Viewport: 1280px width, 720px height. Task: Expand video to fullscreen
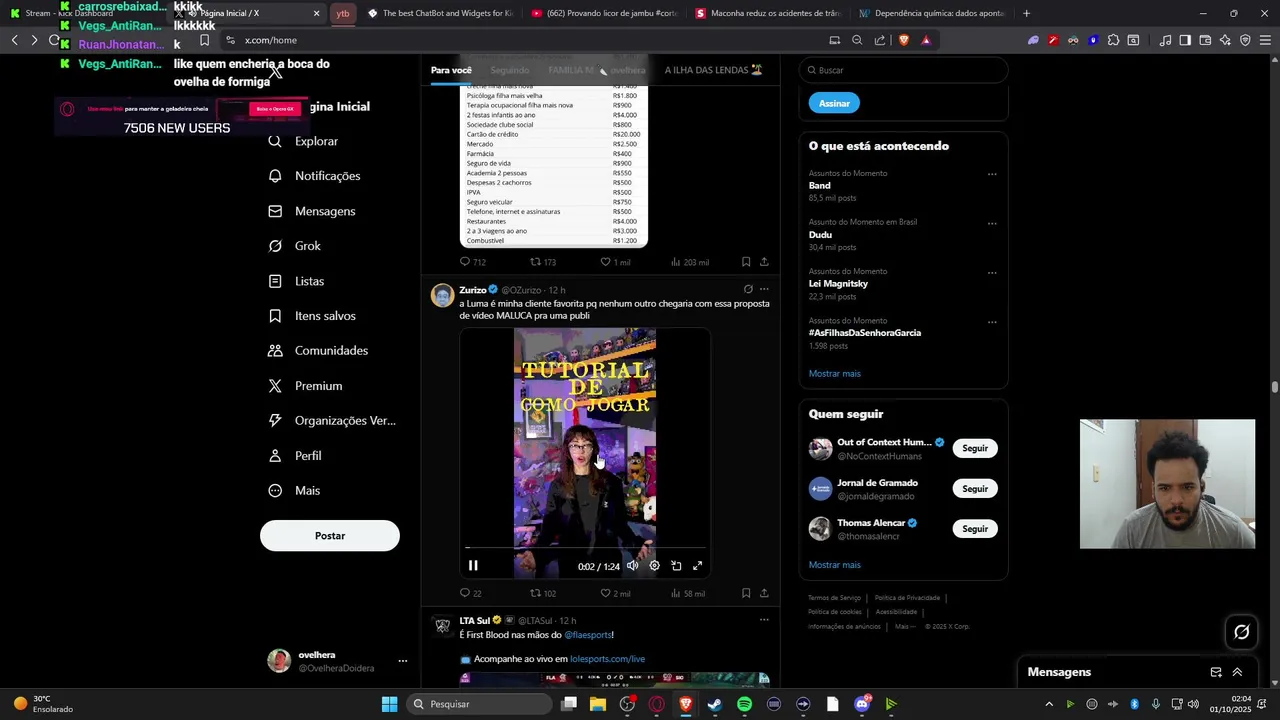[698, 566]
